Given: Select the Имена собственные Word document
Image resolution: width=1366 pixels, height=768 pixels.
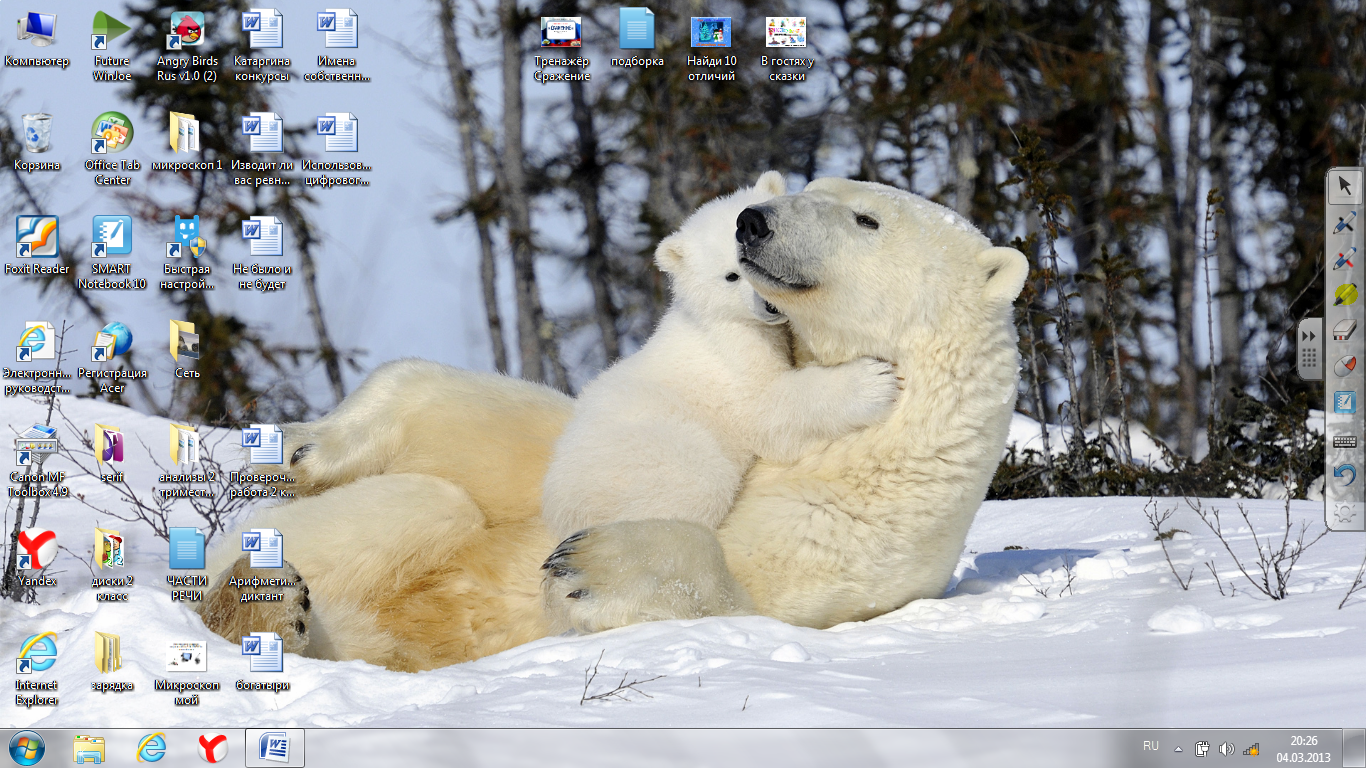Looking at the screenshot, I should pyautogui.click(x=337, y=47).
